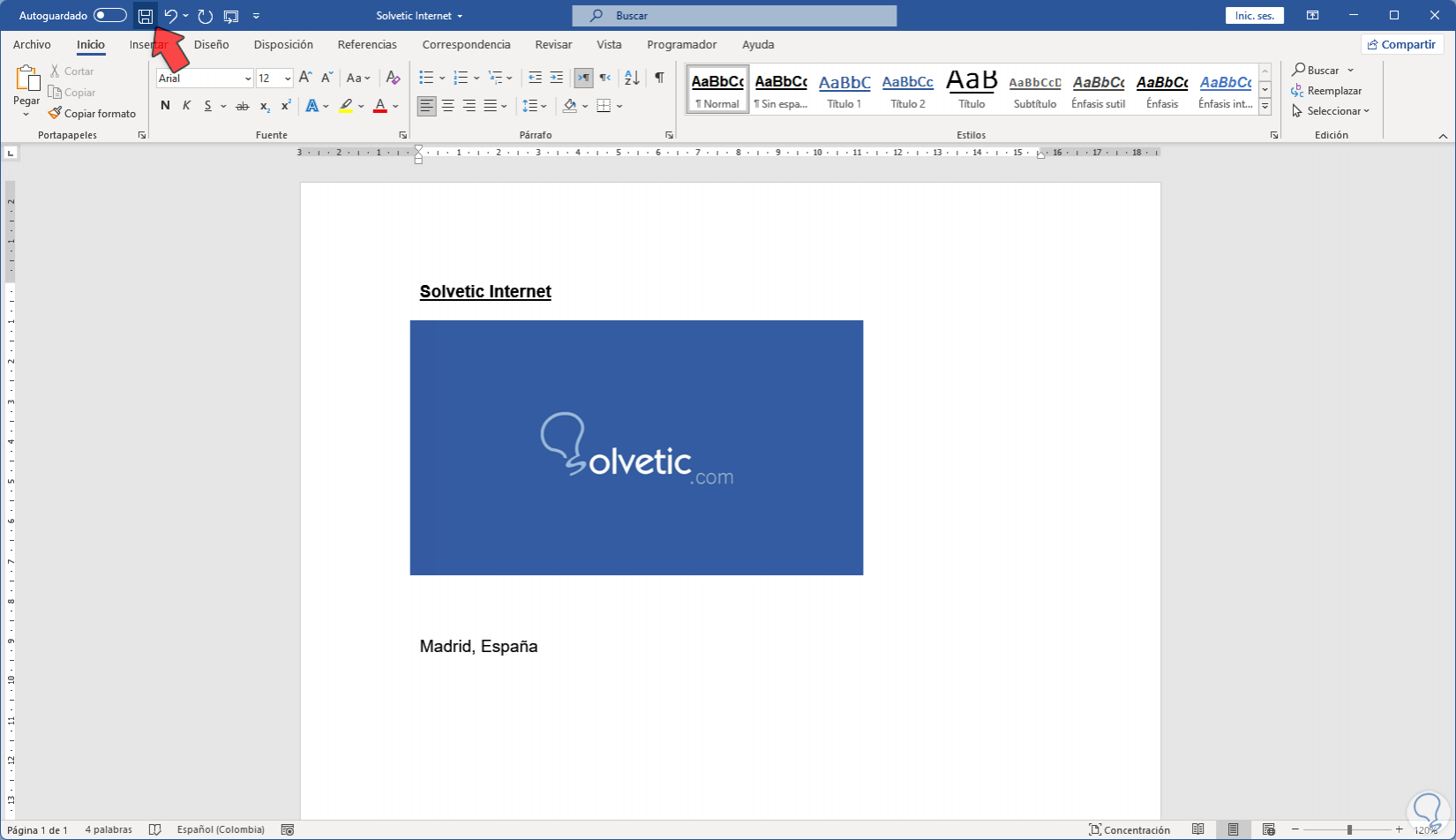Toggle the Autoguardado switch
Viewport: 1456px width, 840px height.
pyautogui.click(x=110, y=16)
